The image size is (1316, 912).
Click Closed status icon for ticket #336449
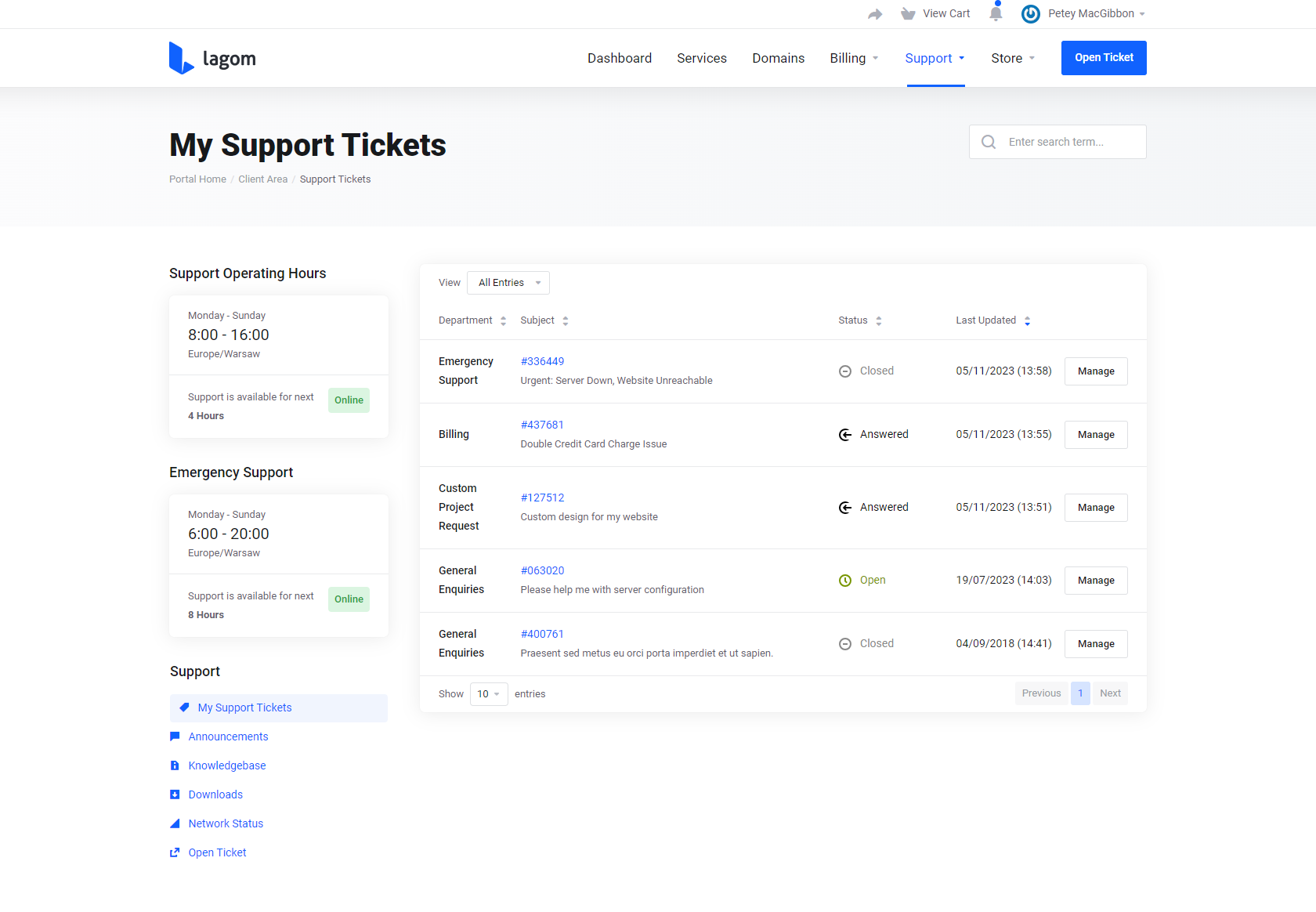point(845,371)
